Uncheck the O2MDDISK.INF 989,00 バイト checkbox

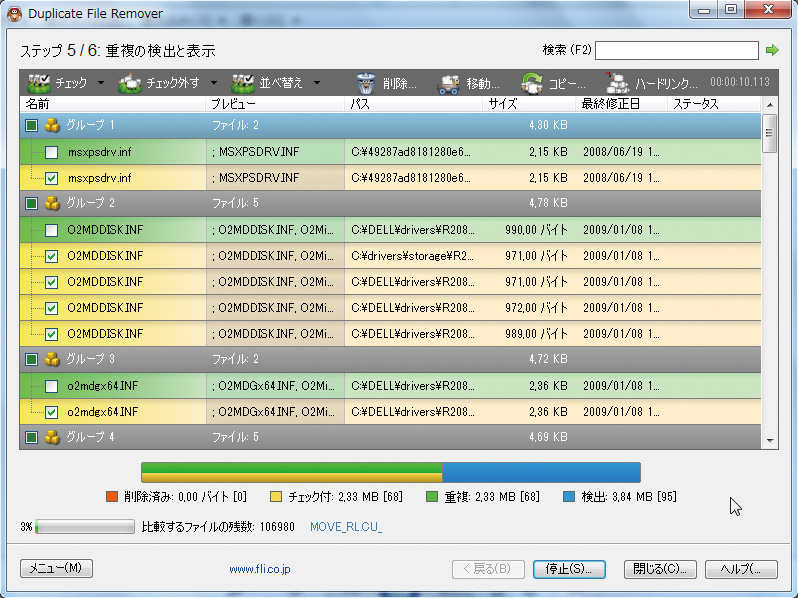(x=51, y=334)
